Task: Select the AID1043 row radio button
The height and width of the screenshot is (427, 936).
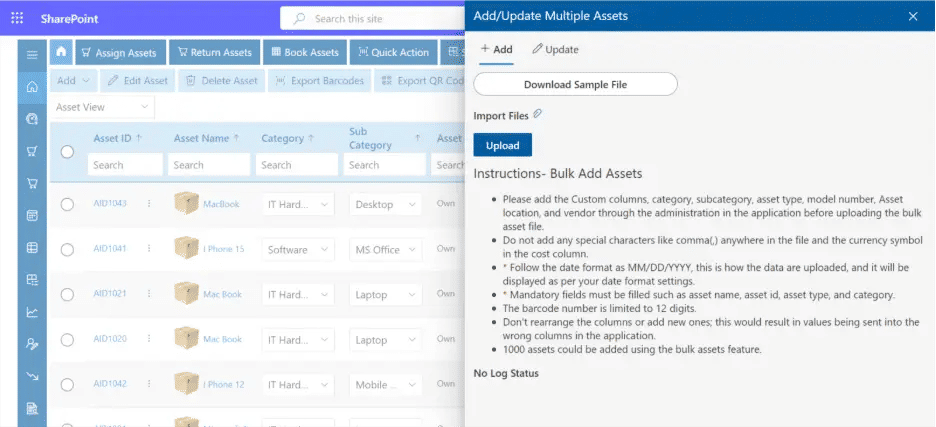Action: [67, 205]
